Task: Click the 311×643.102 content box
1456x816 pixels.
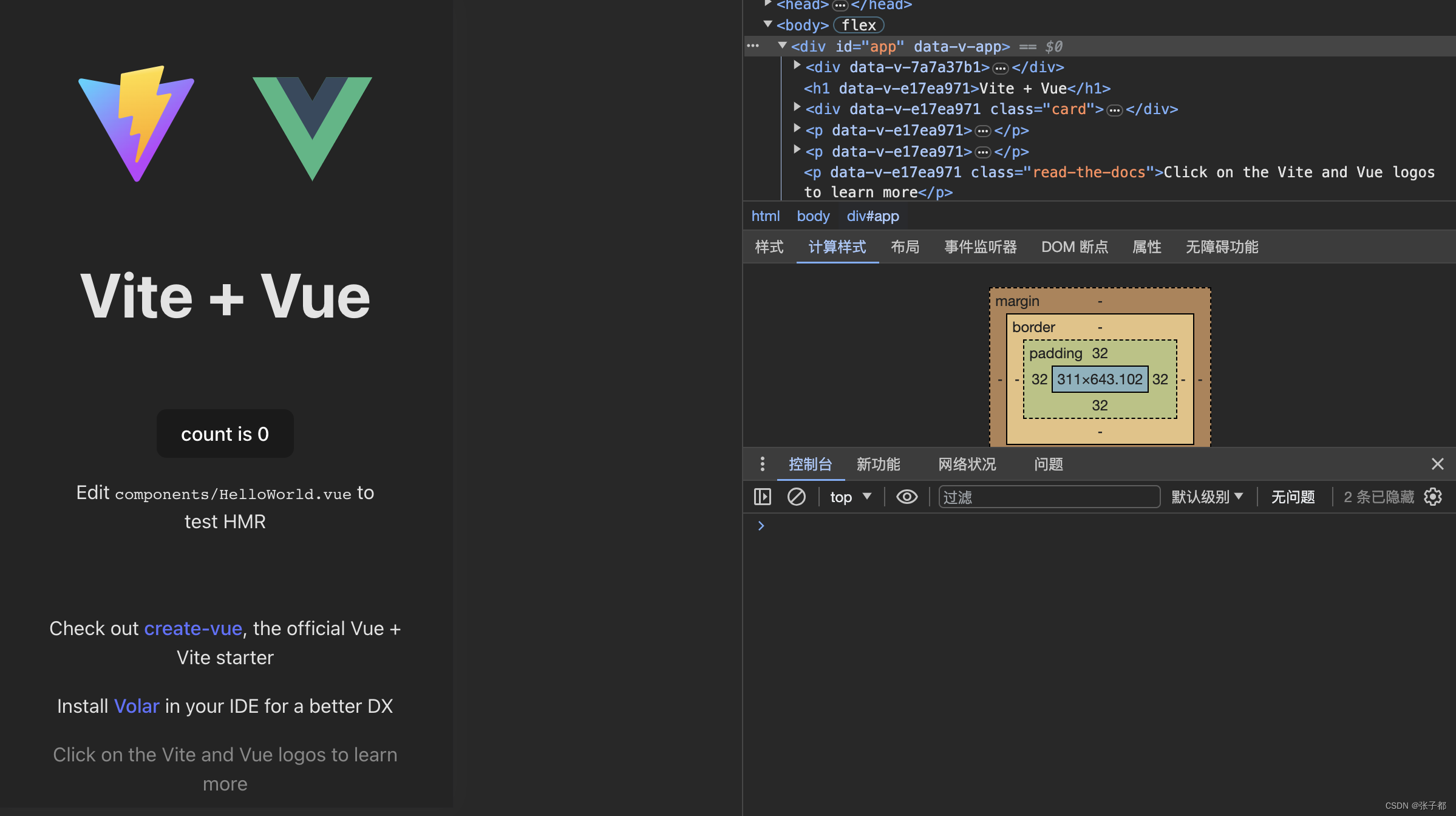Action: point(1100,379)
